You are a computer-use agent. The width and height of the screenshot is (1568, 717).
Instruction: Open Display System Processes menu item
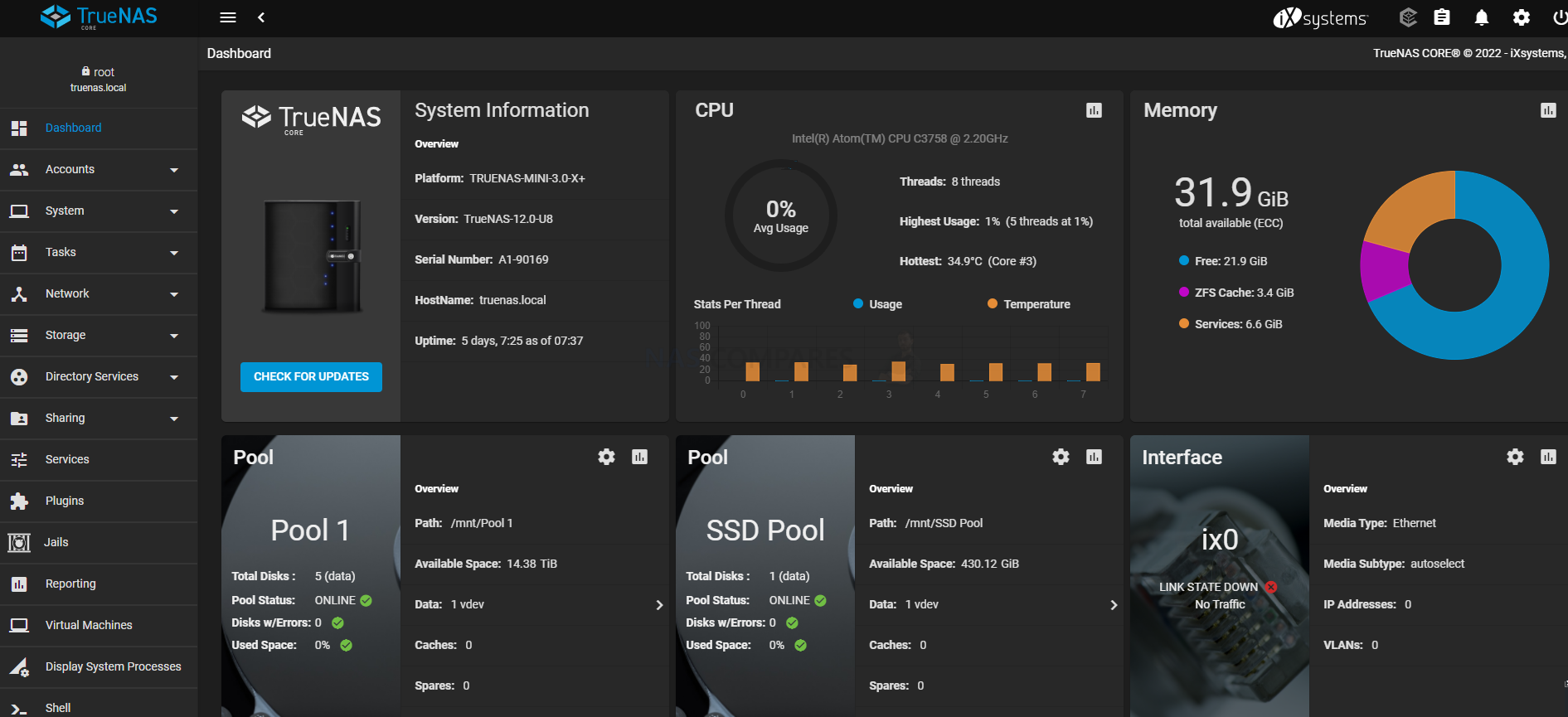(x=99, y=666)
